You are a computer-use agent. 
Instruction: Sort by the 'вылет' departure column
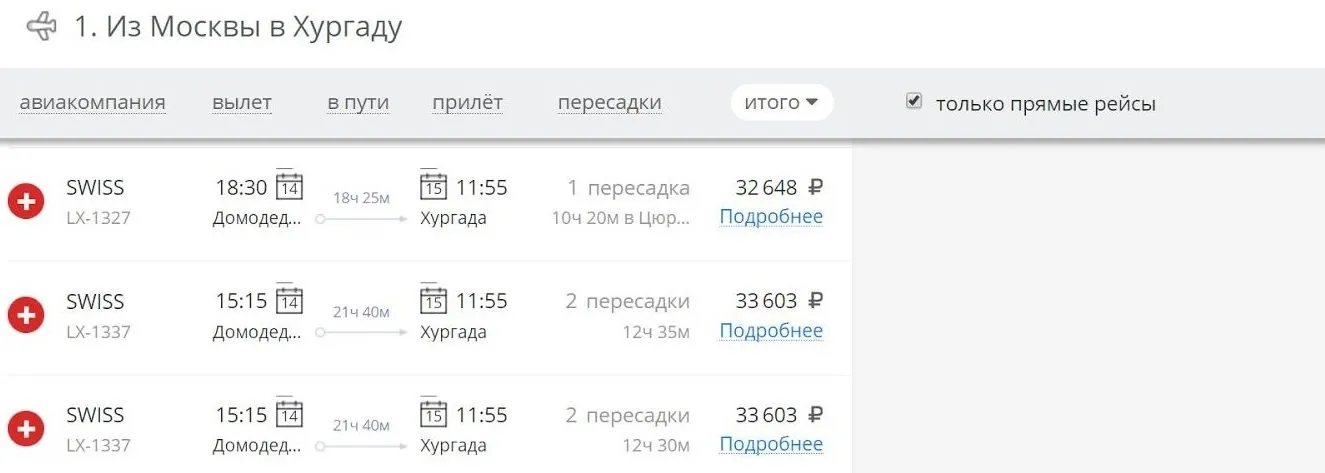(242, 102)
